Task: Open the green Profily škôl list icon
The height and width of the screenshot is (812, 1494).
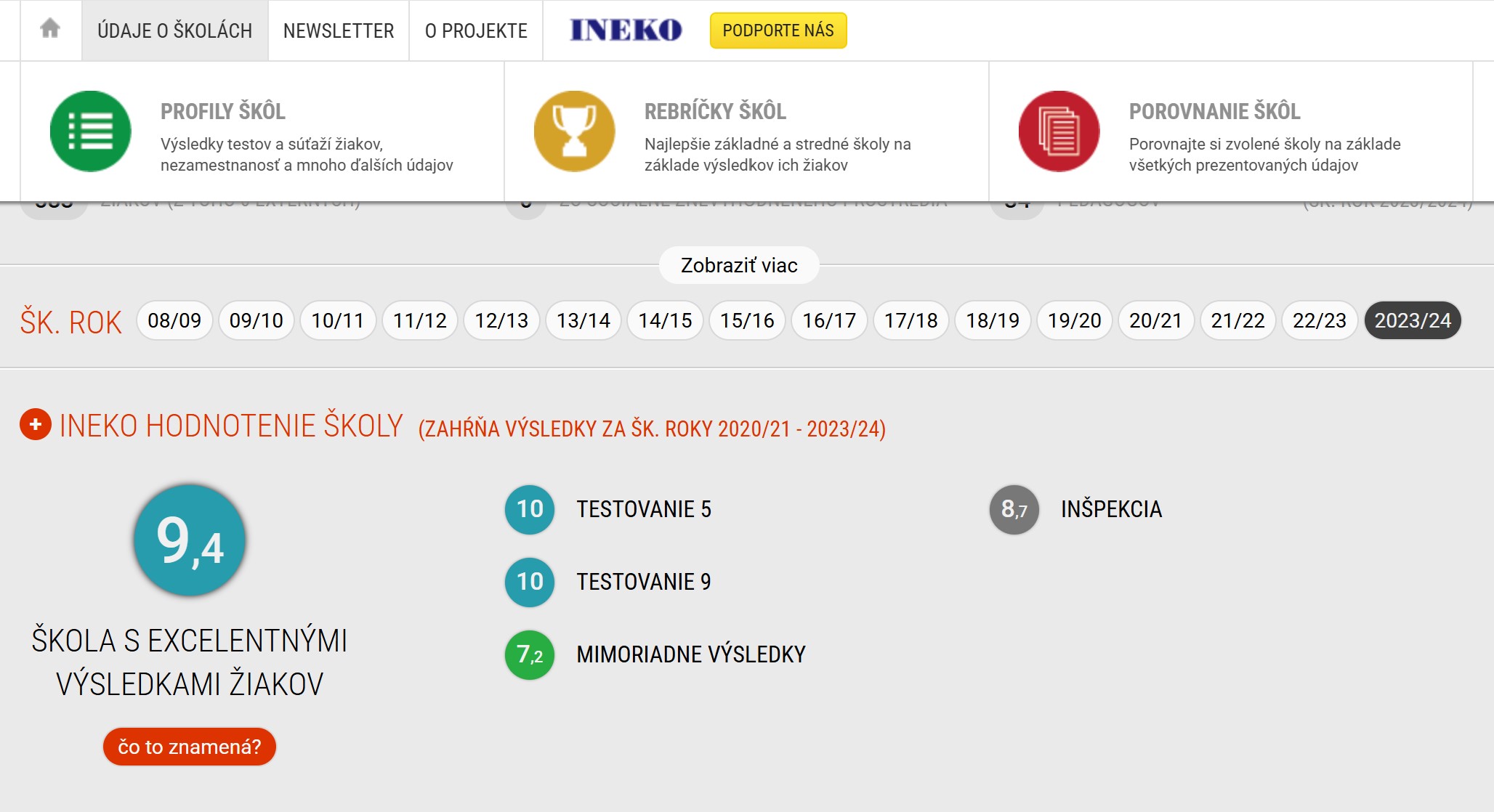Action: click(91, 131)
